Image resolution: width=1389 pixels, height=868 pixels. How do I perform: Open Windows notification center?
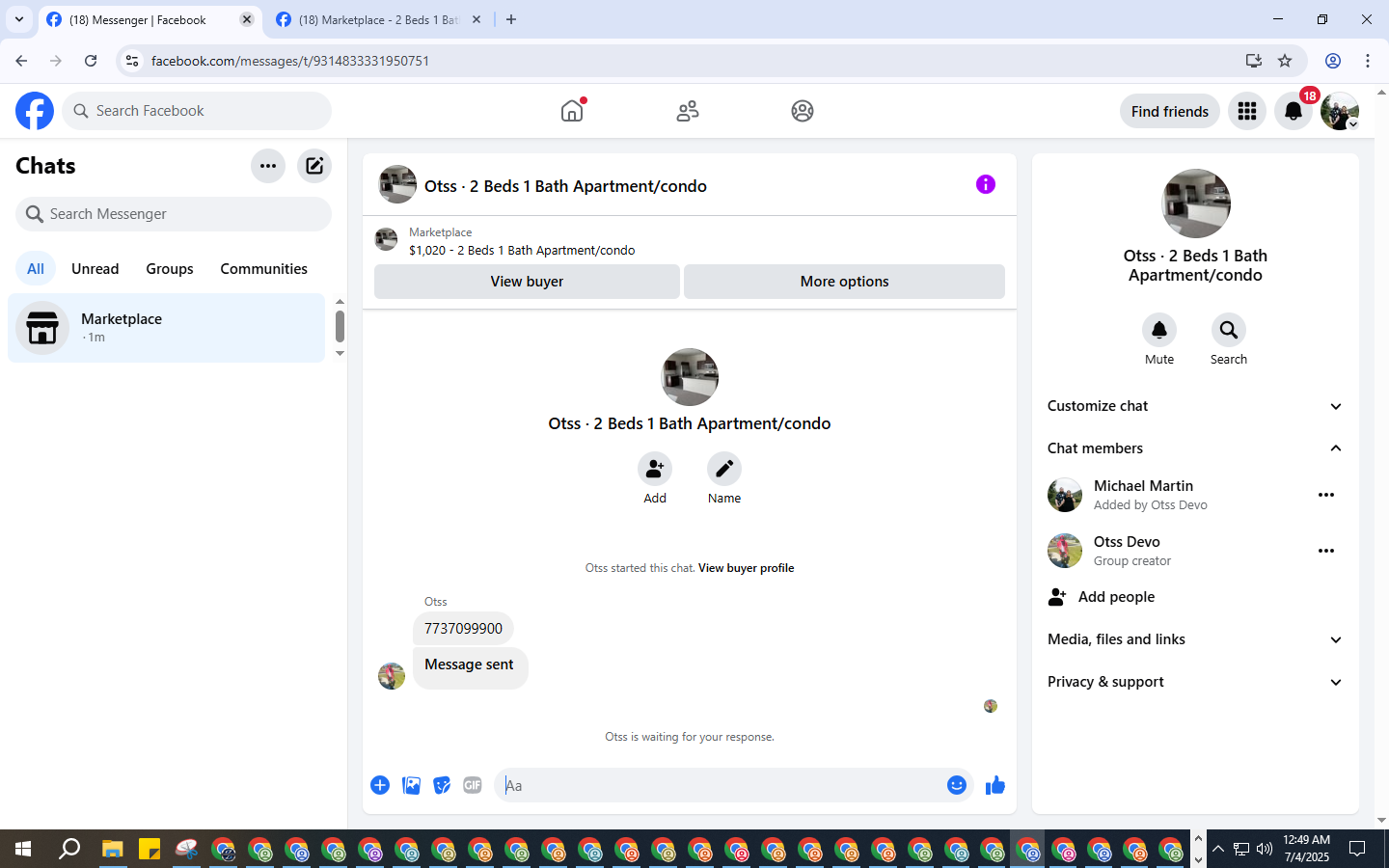pos(1357,849)
